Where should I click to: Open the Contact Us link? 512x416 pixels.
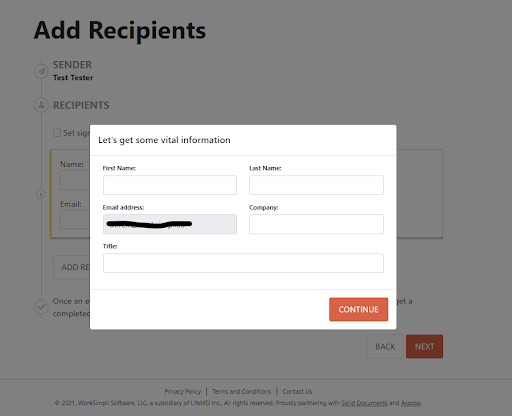[x=297, y=391]
